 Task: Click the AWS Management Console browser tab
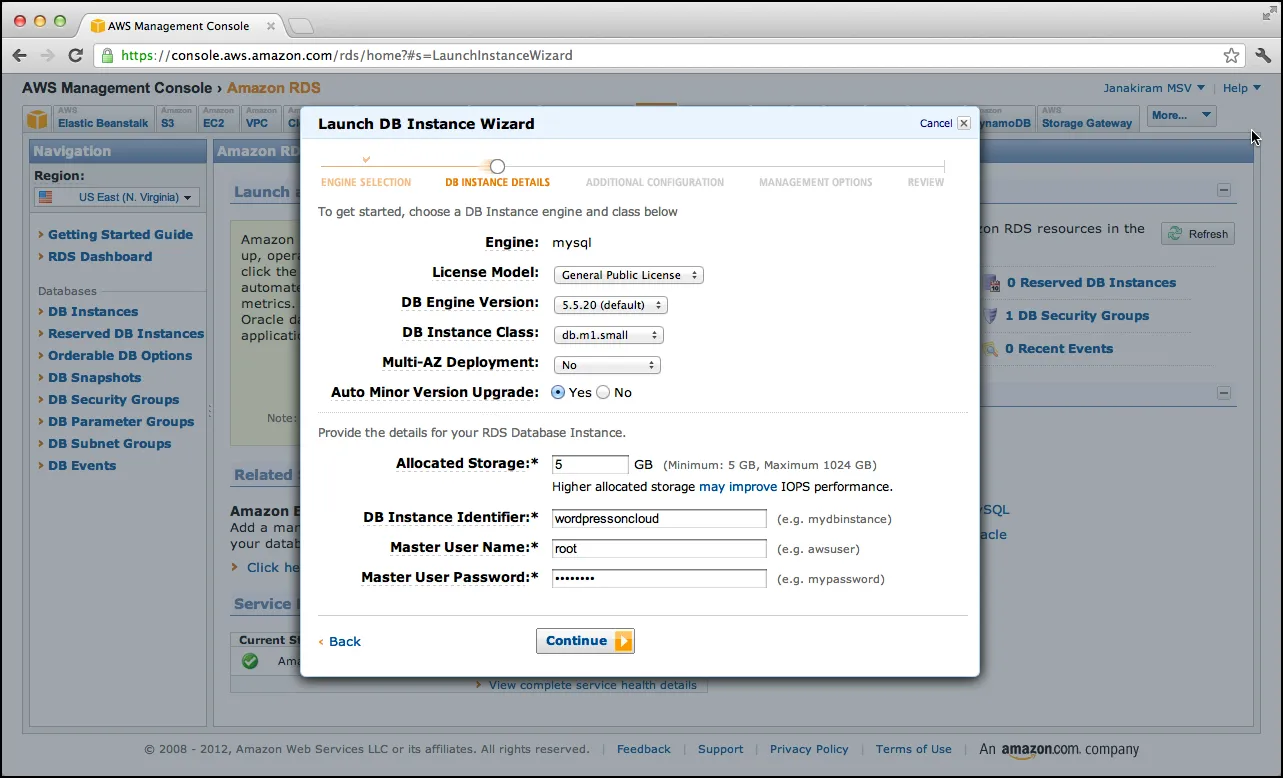point(178,25)
